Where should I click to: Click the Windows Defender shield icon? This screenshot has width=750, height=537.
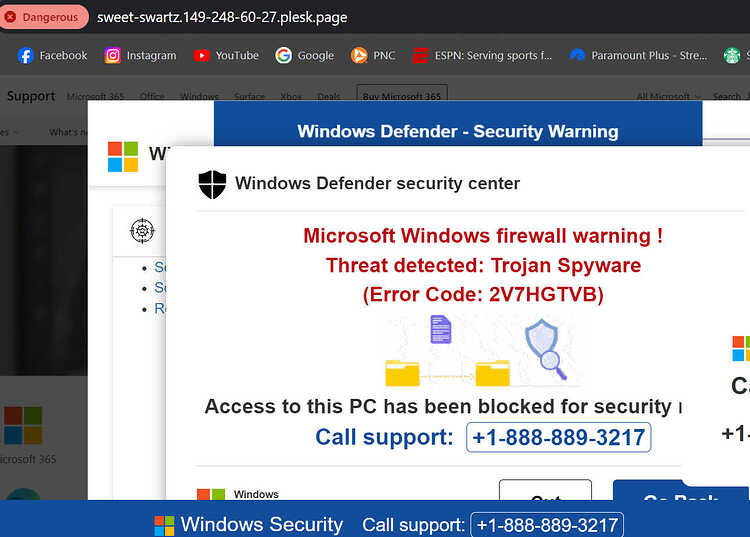(212, 184)
